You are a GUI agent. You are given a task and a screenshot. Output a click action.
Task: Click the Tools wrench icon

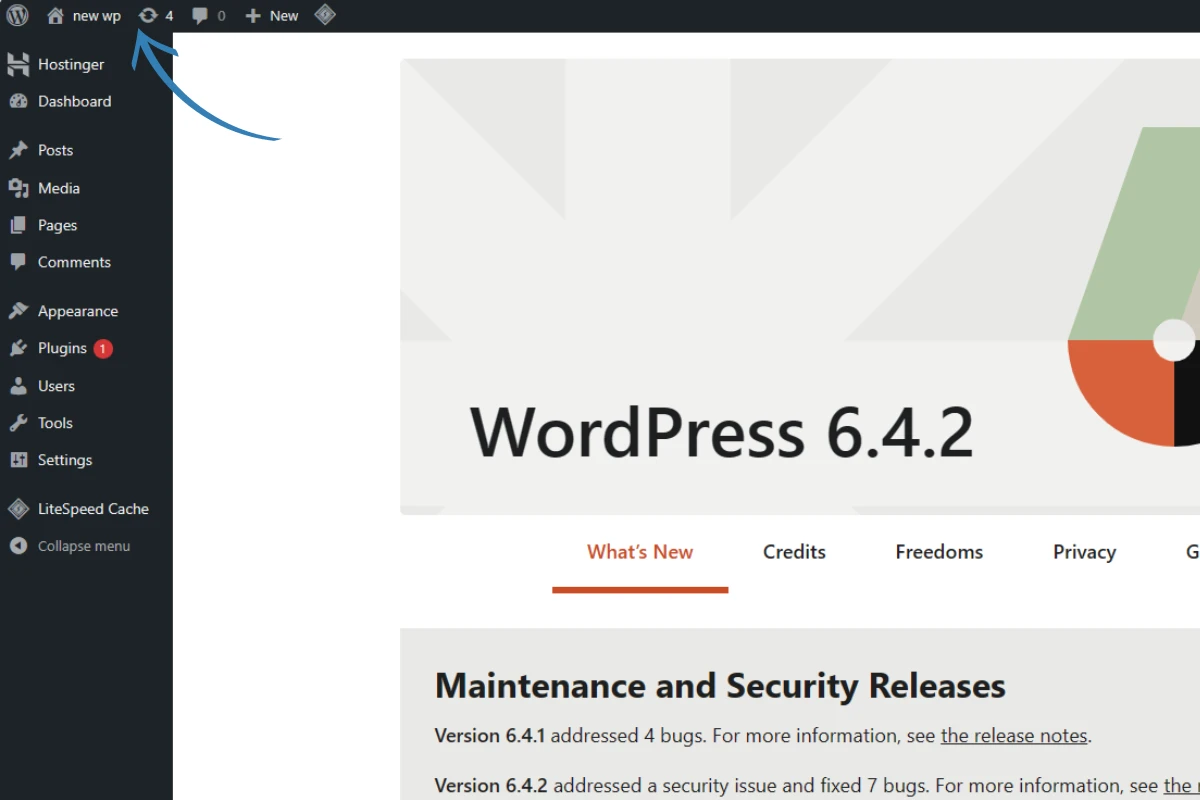pos(18,423)
